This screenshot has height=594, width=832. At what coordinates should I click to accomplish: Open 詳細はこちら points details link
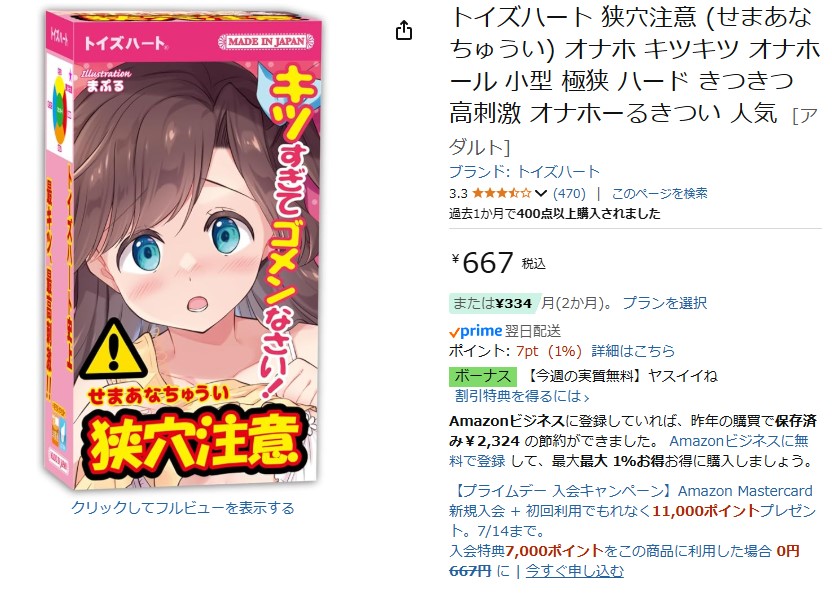click(633, 351)
